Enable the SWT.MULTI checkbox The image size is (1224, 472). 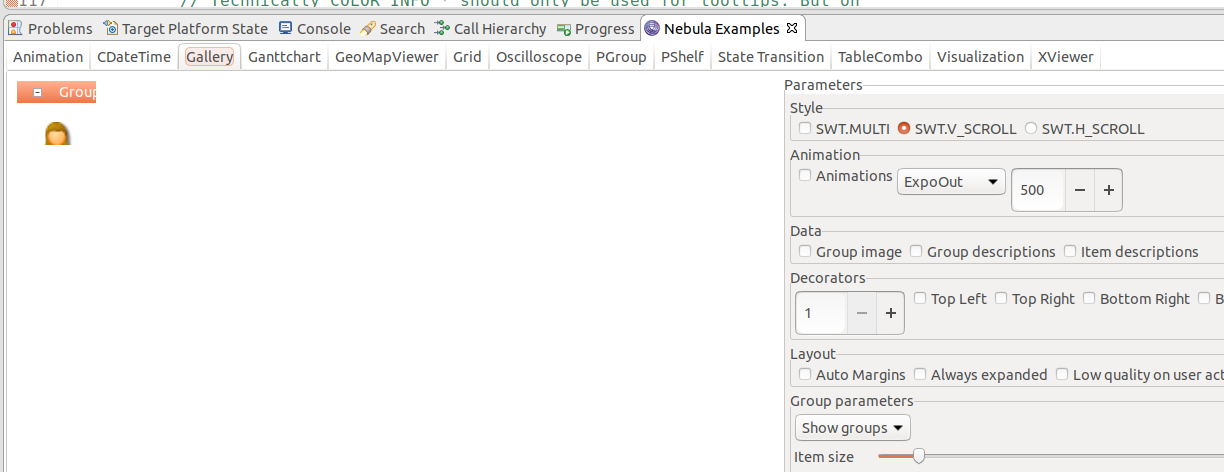pyautogui.click(x=805, y=128)
